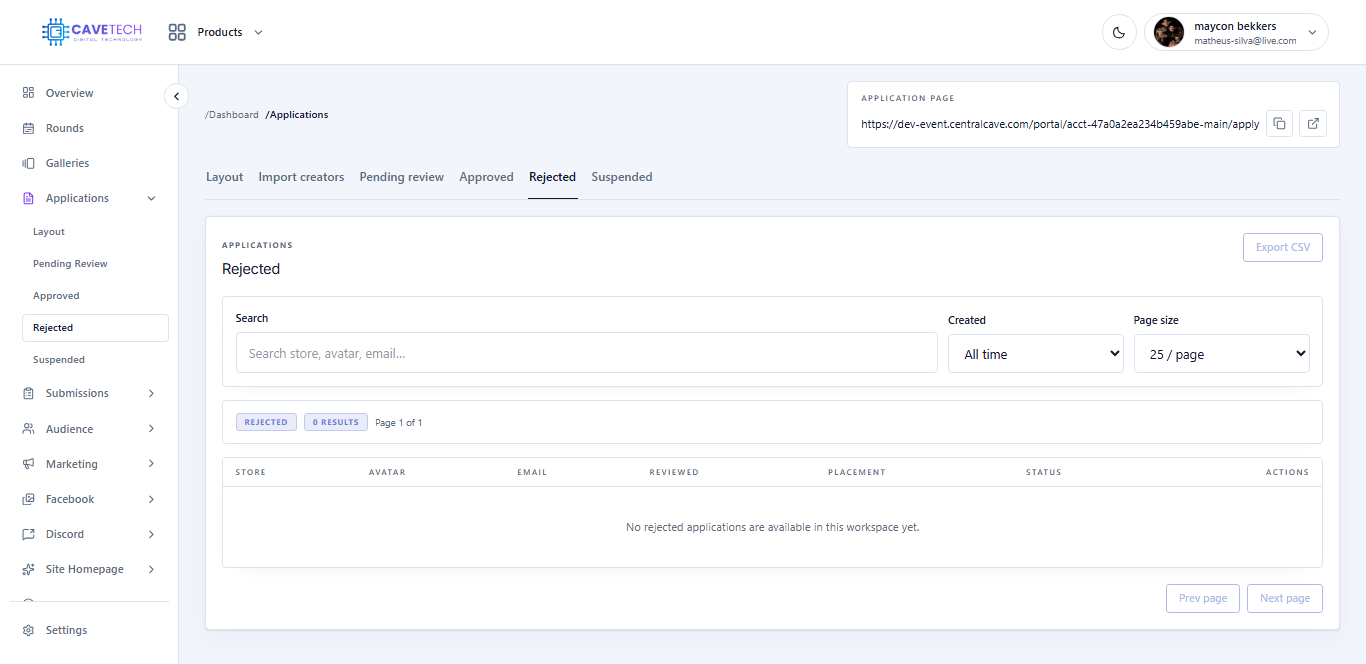Switch to the Layout tab
The width and height of the screenshot is (1366, 664).
click(224, 177)
